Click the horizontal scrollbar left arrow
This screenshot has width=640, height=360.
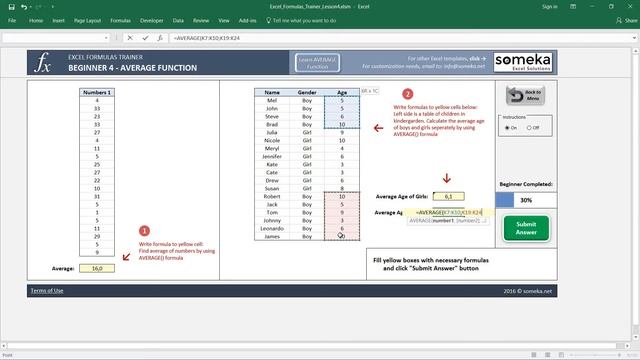click(4, 346)
